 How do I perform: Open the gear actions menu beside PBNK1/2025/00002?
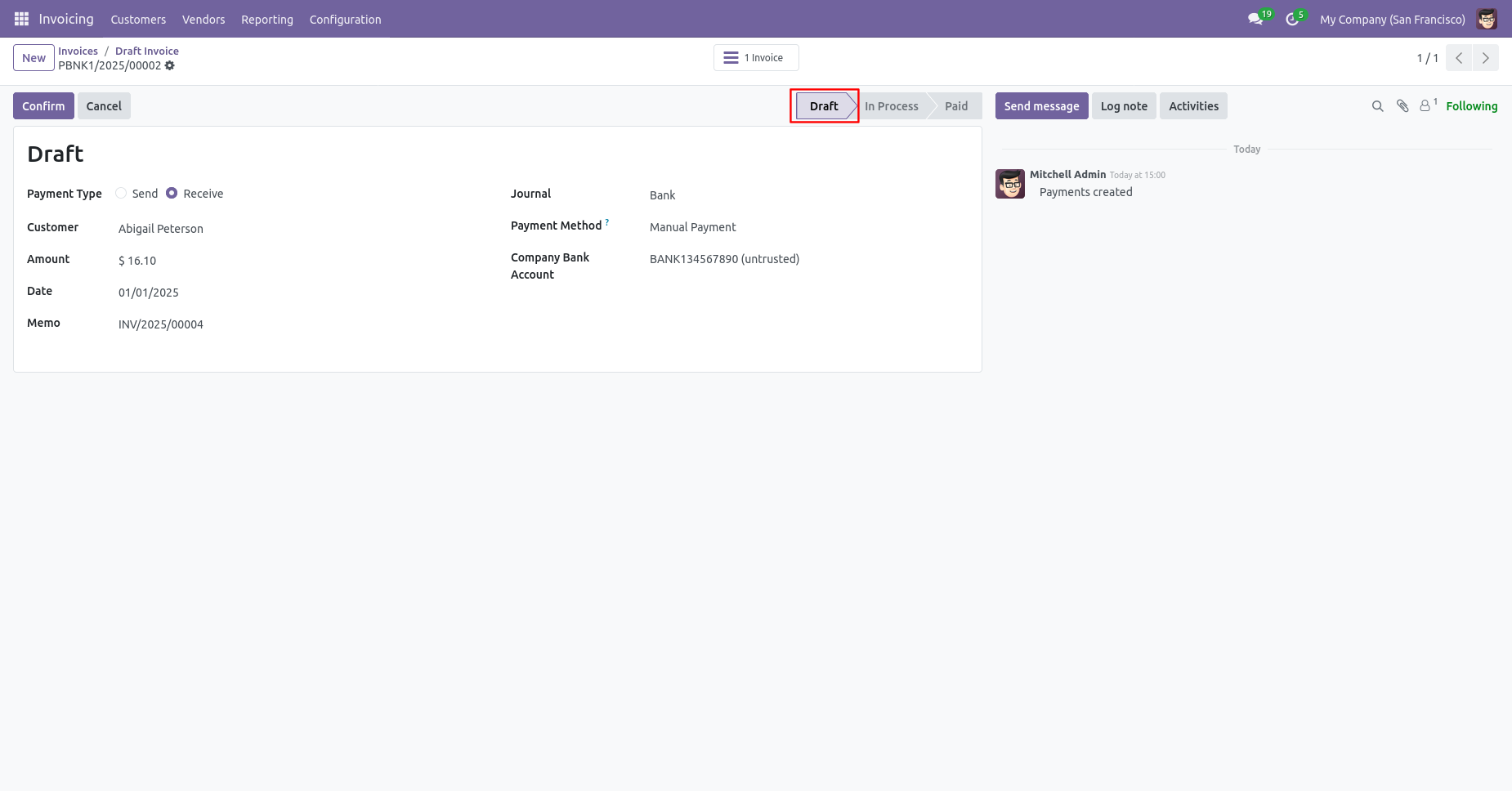[x=170, y=65]
